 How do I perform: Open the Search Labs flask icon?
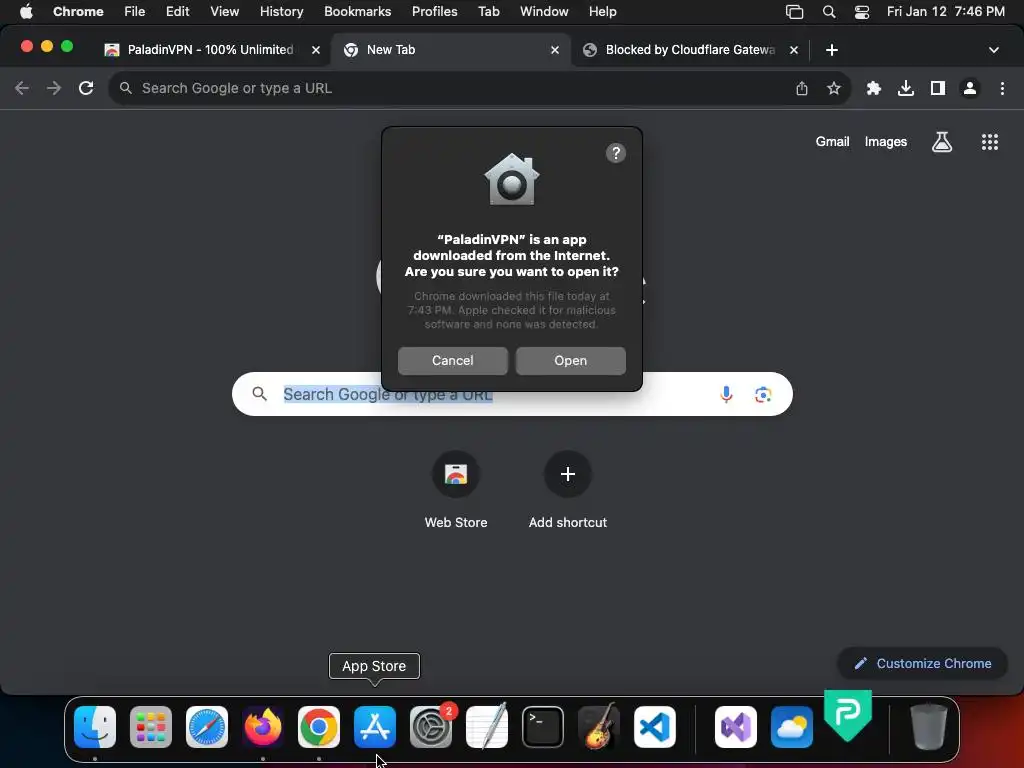942,142
